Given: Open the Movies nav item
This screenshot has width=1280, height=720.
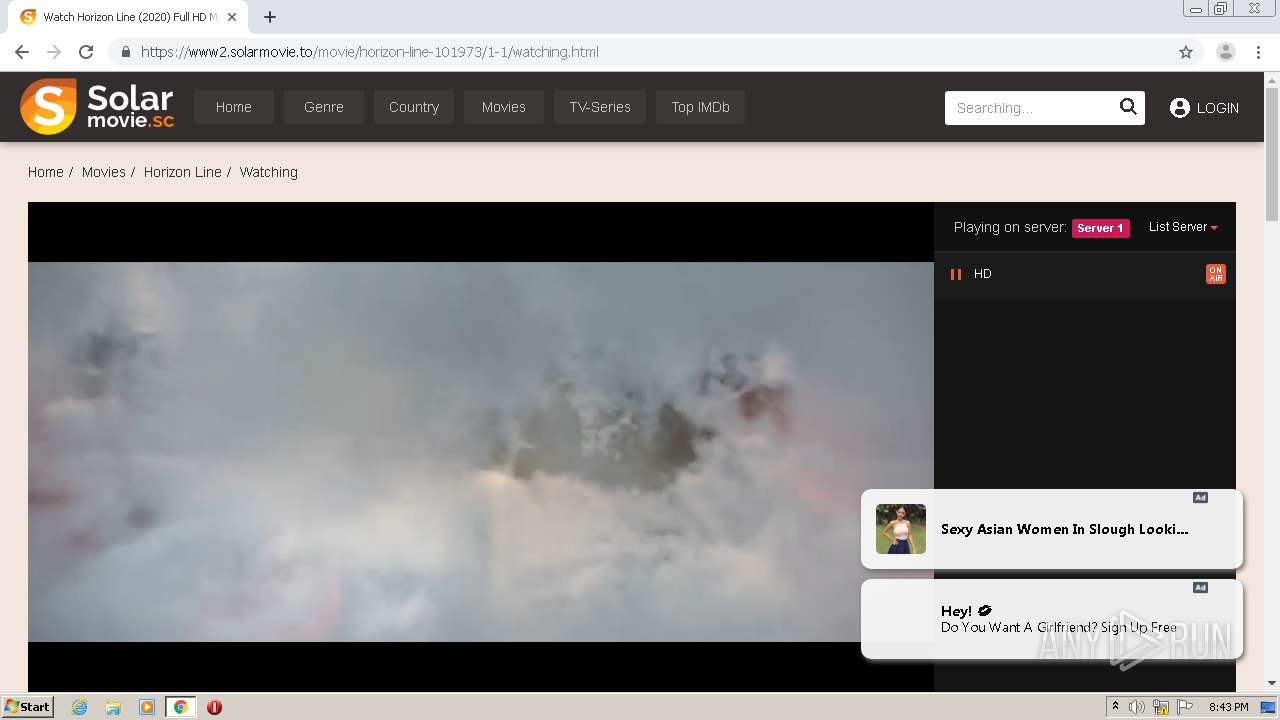Looking at the screenshot, I should [x=504, y=107].
